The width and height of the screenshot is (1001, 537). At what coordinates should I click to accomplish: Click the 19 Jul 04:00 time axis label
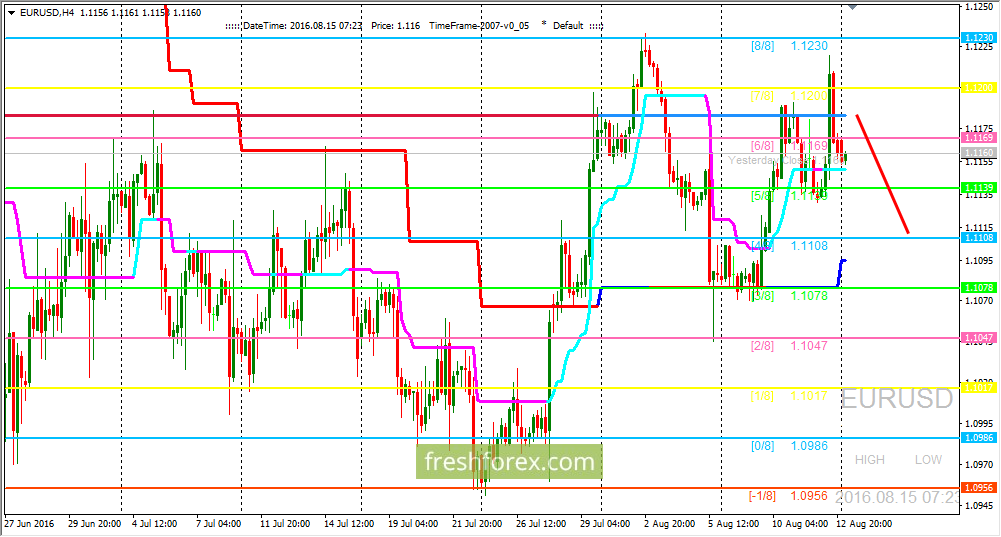coord(413,524)
